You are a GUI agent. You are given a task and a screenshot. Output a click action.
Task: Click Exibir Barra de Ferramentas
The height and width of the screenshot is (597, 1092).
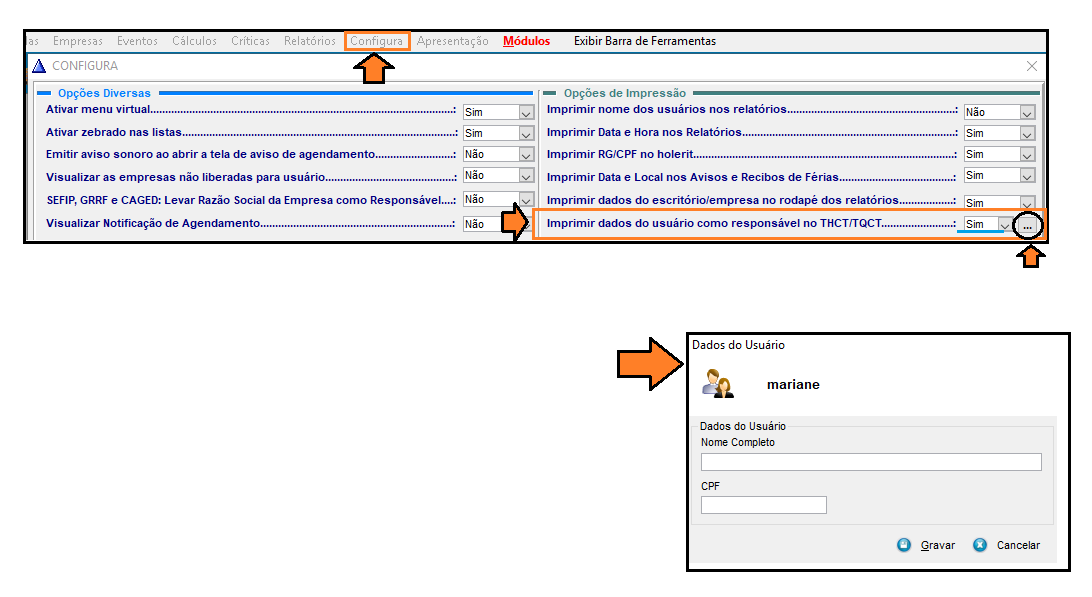click(x=645, y=41)
